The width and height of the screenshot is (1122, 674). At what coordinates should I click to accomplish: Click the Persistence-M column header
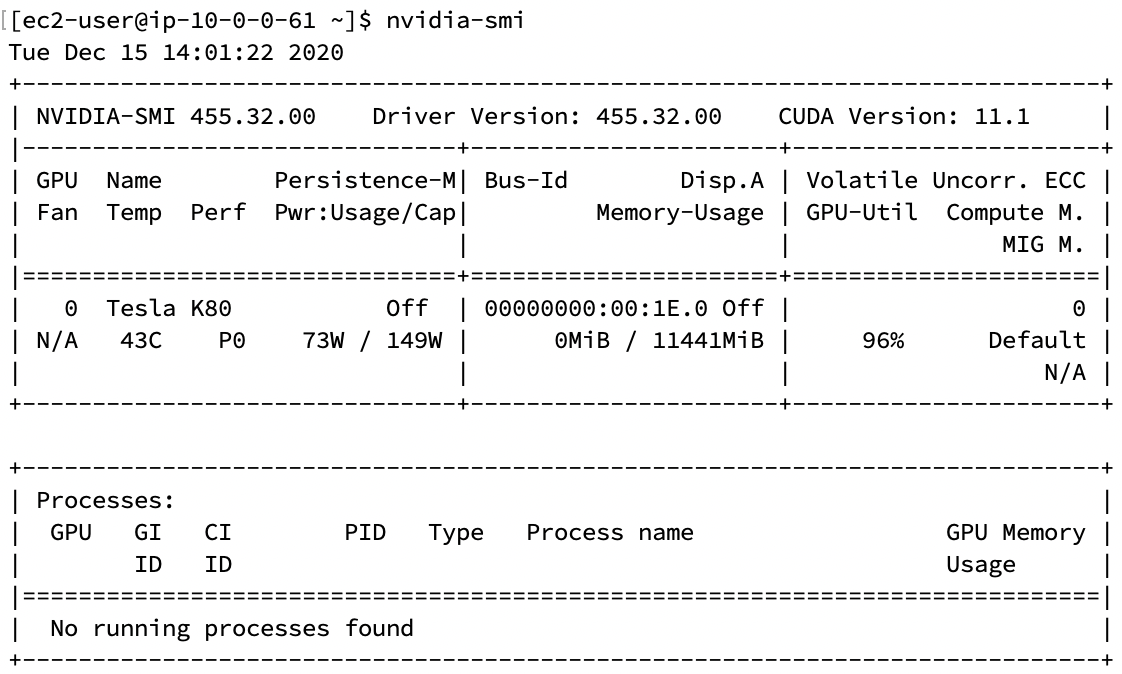click(365, 180)
